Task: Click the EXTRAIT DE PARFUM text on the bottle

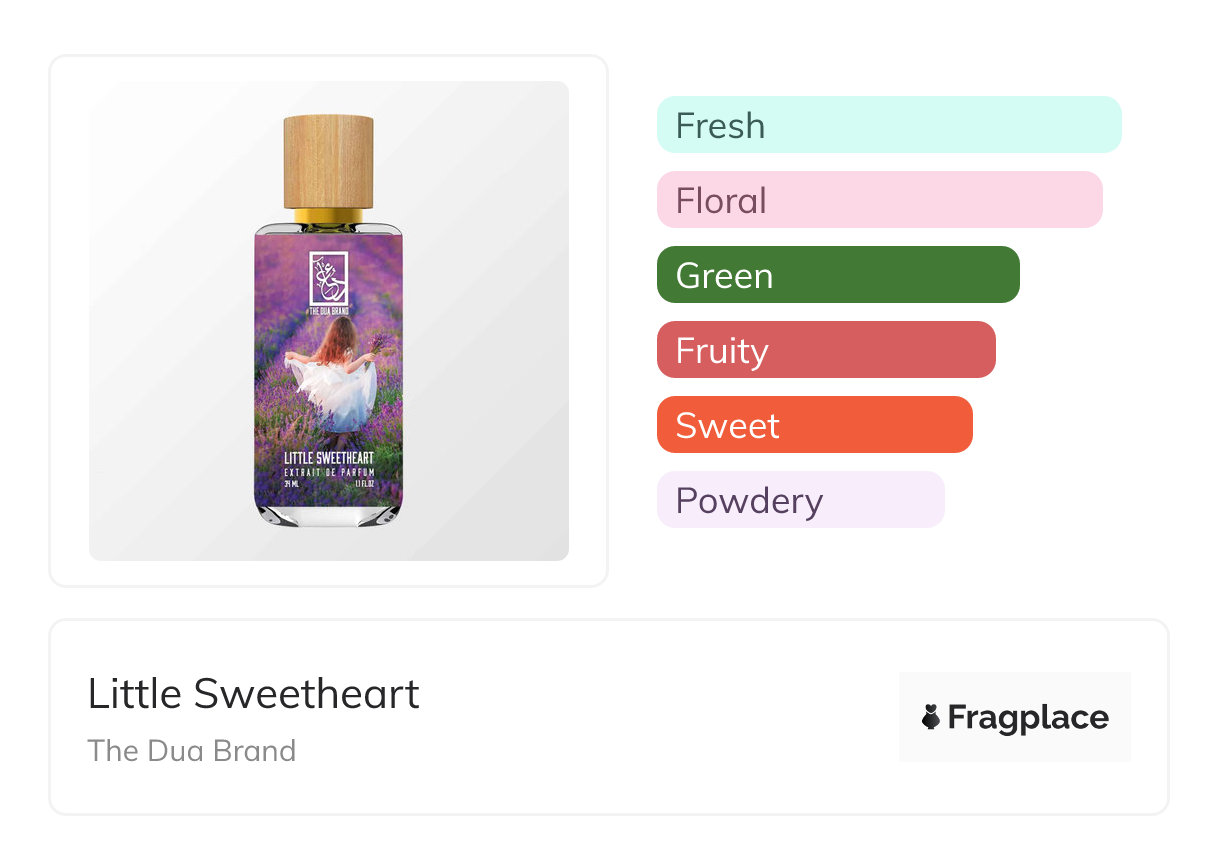Action: 328,471
